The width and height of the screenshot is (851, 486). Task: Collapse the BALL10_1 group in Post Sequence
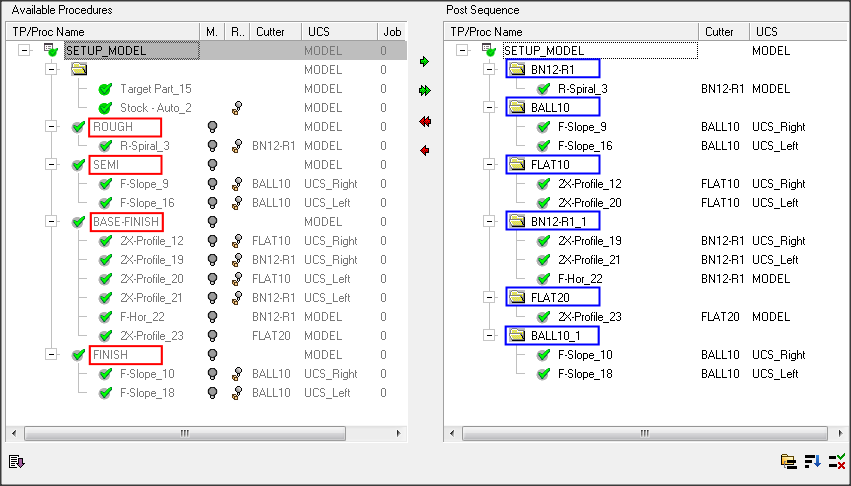coord(489,336)
